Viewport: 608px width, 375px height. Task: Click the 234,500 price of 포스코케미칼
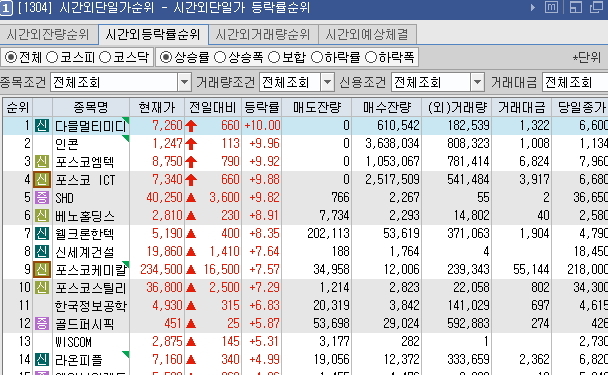161,270
